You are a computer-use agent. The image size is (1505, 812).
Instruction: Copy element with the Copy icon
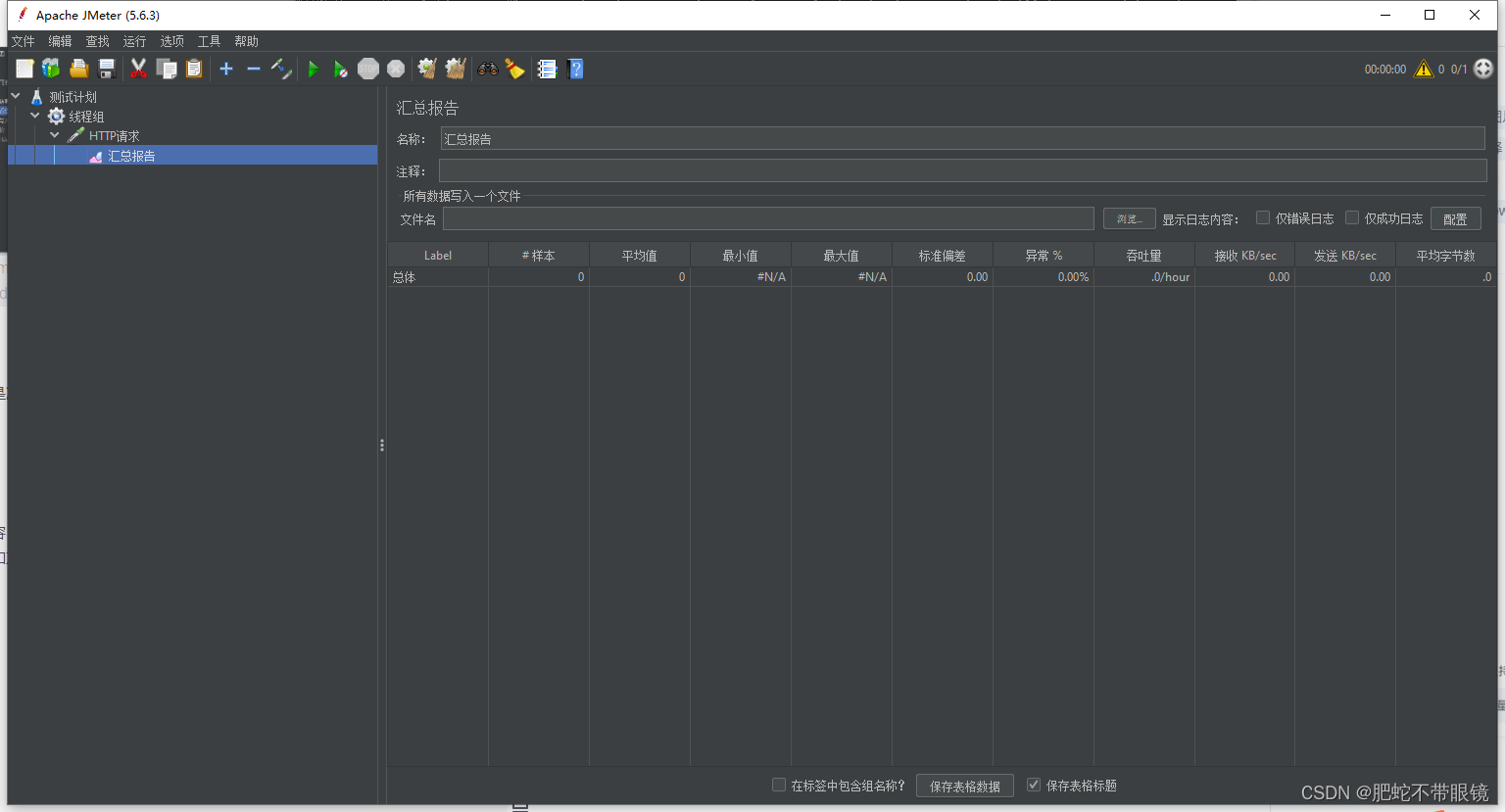(167, 69)
